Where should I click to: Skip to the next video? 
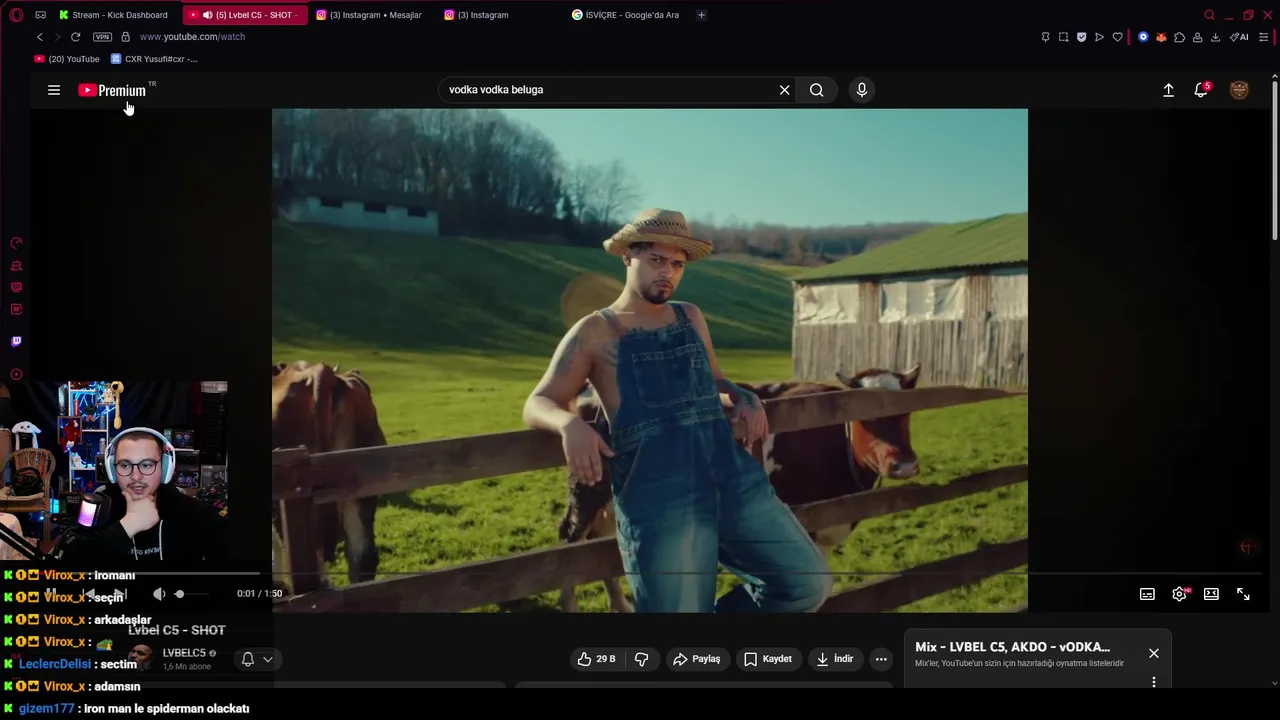point(120,594)
